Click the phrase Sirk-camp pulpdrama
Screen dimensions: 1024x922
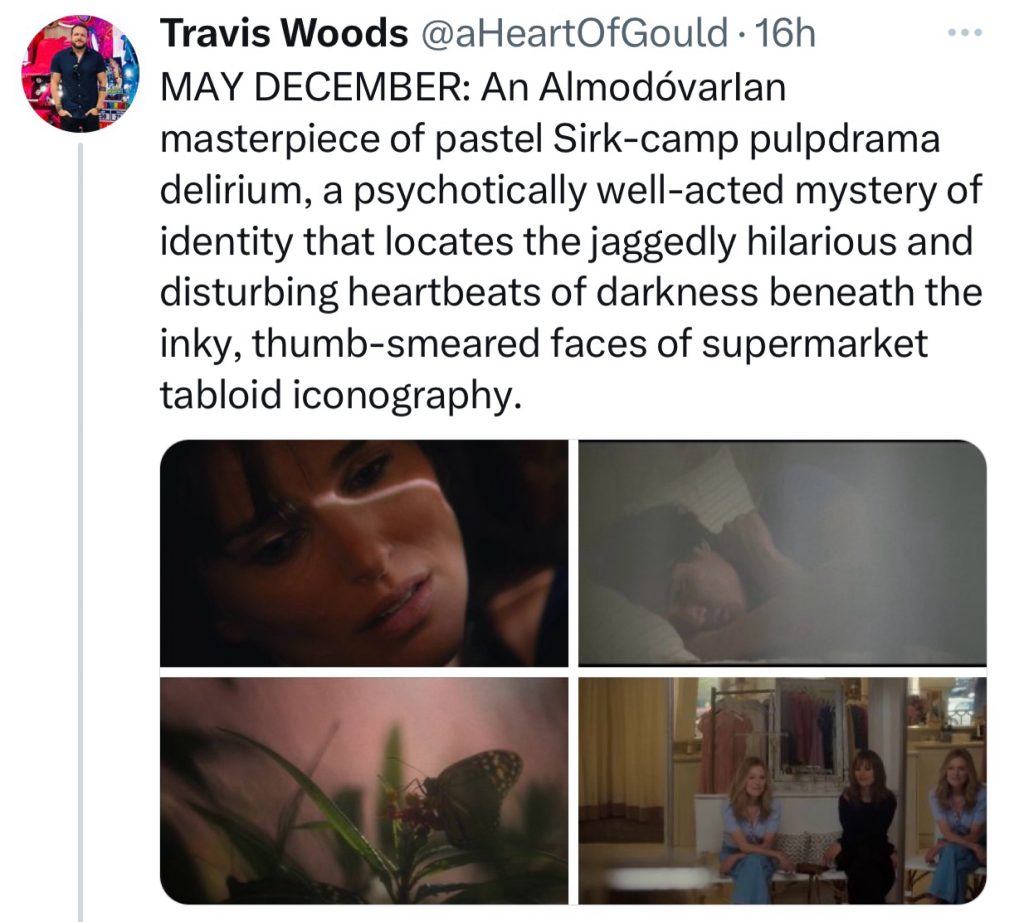point(746,138)
